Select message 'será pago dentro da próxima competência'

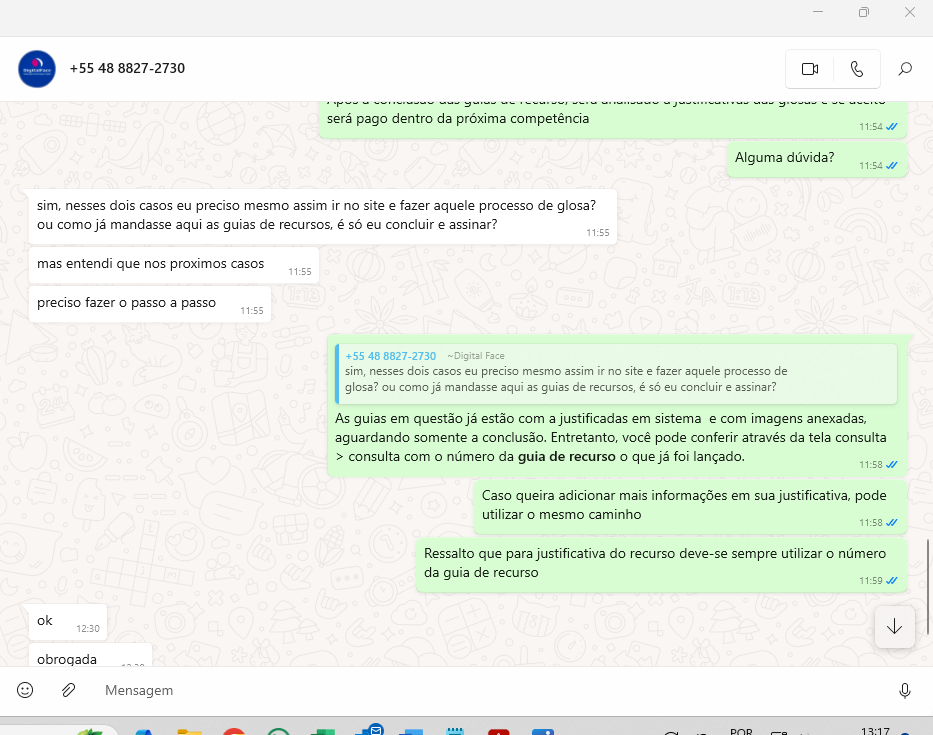click(x=613, y=119)
